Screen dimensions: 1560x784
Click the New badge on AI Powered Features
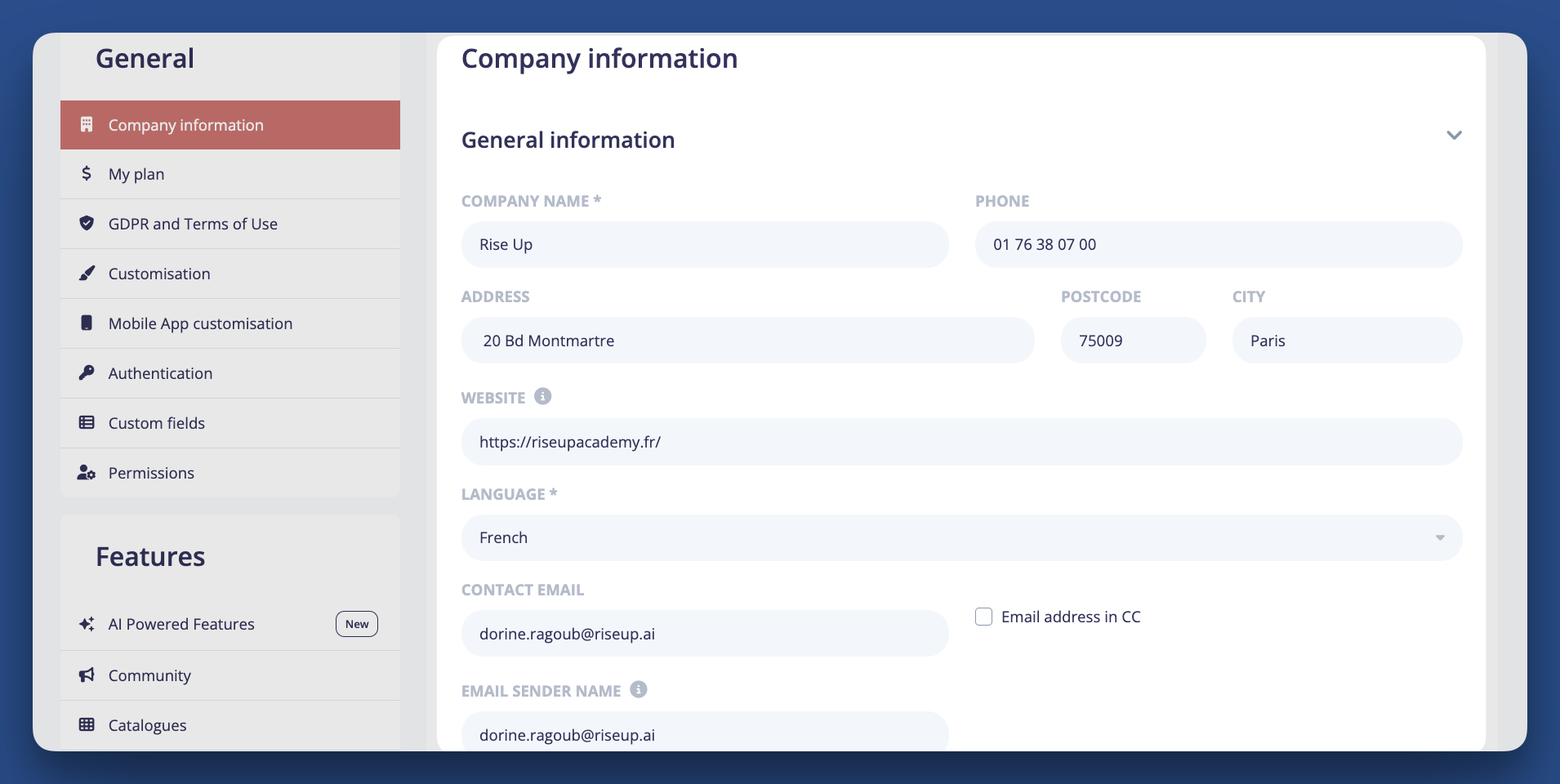point(357,624)
